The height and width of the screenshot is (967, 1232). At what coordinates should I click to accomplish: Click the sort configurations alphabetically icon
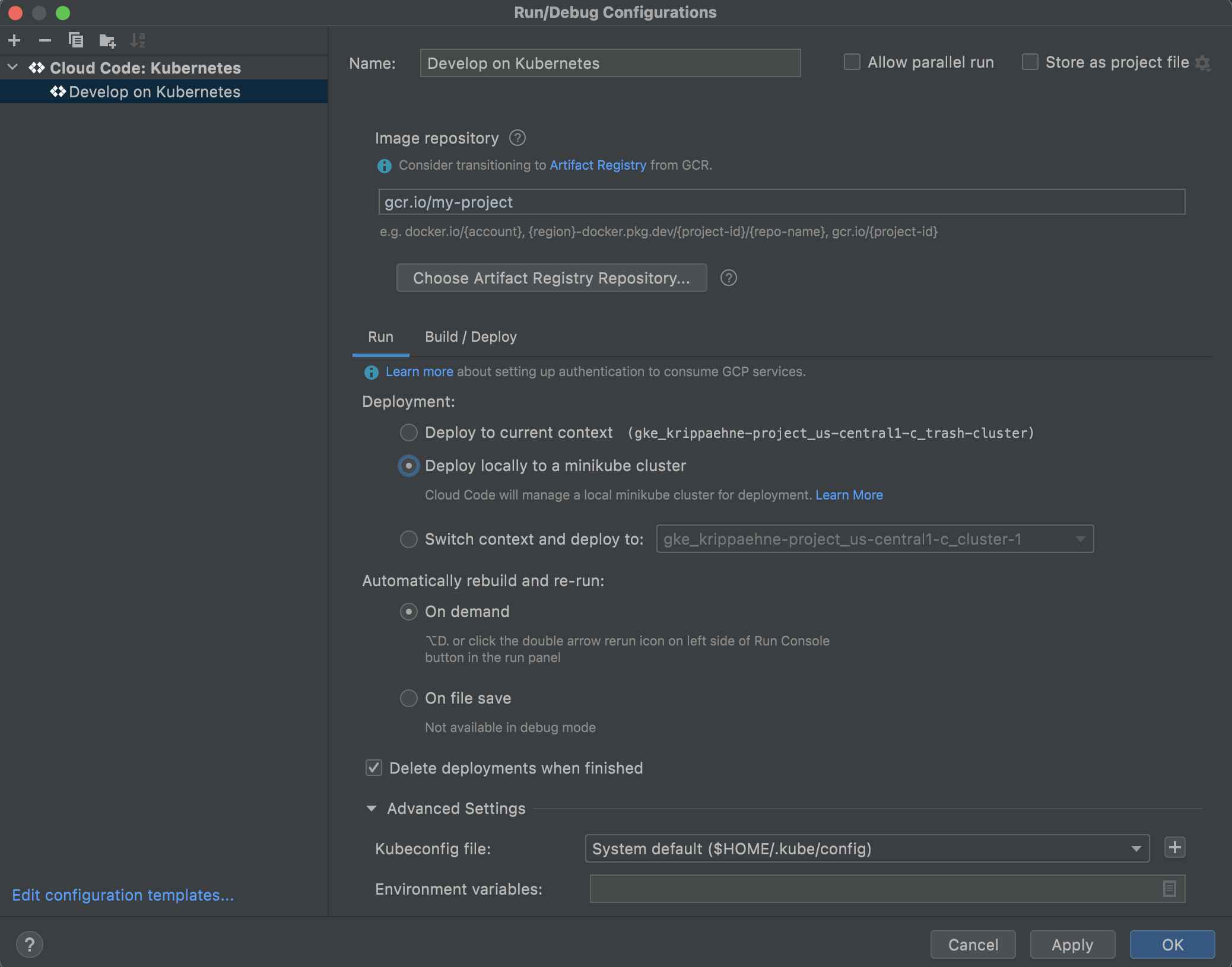(x=138, y=40)
